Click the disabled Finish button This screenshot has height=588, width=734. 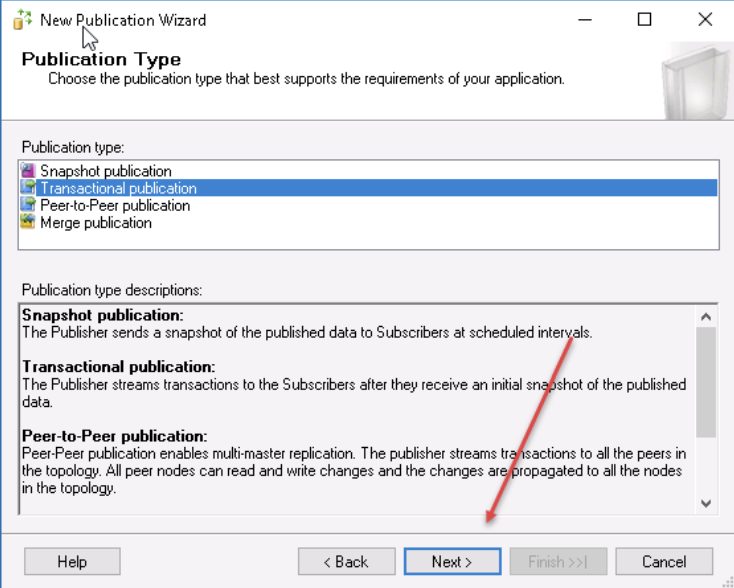coord(558,561)
